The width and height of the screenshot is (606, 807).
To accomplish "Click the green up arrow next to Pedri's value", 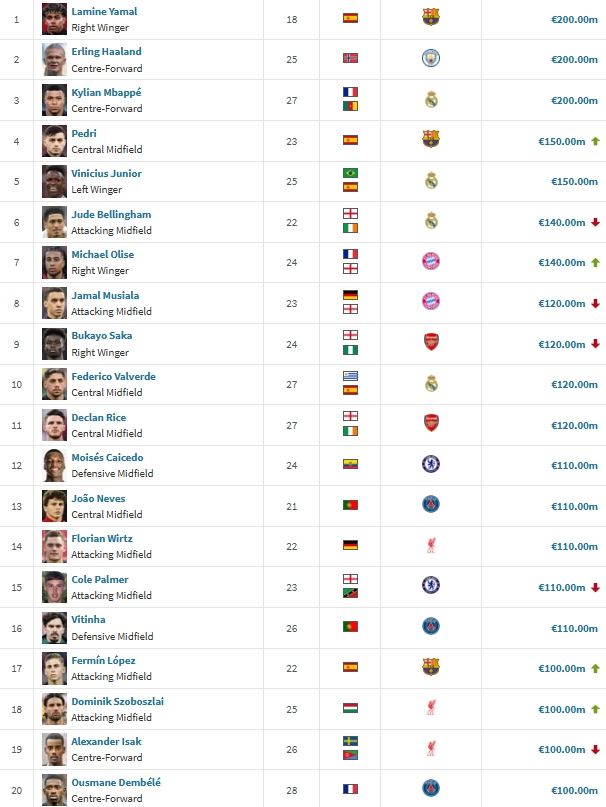I will pos(595,141).
